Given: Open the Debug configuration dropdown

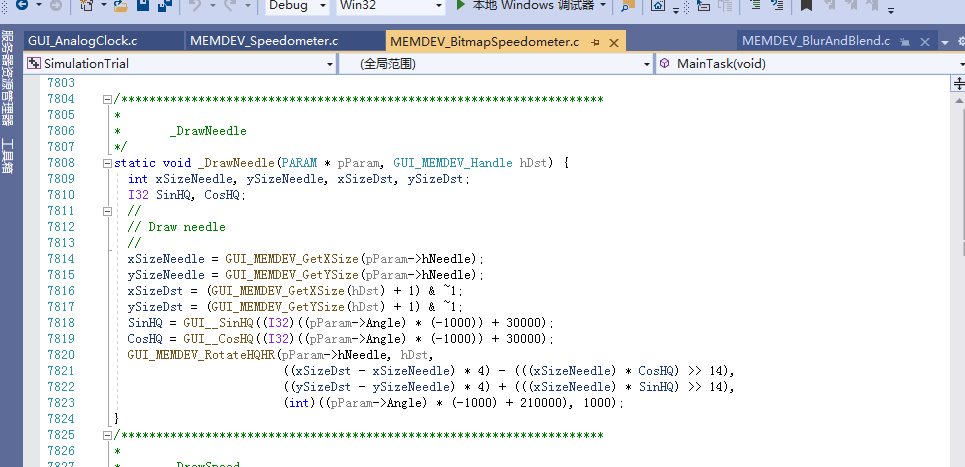Looking at the screenshot, I should [324, 5].
